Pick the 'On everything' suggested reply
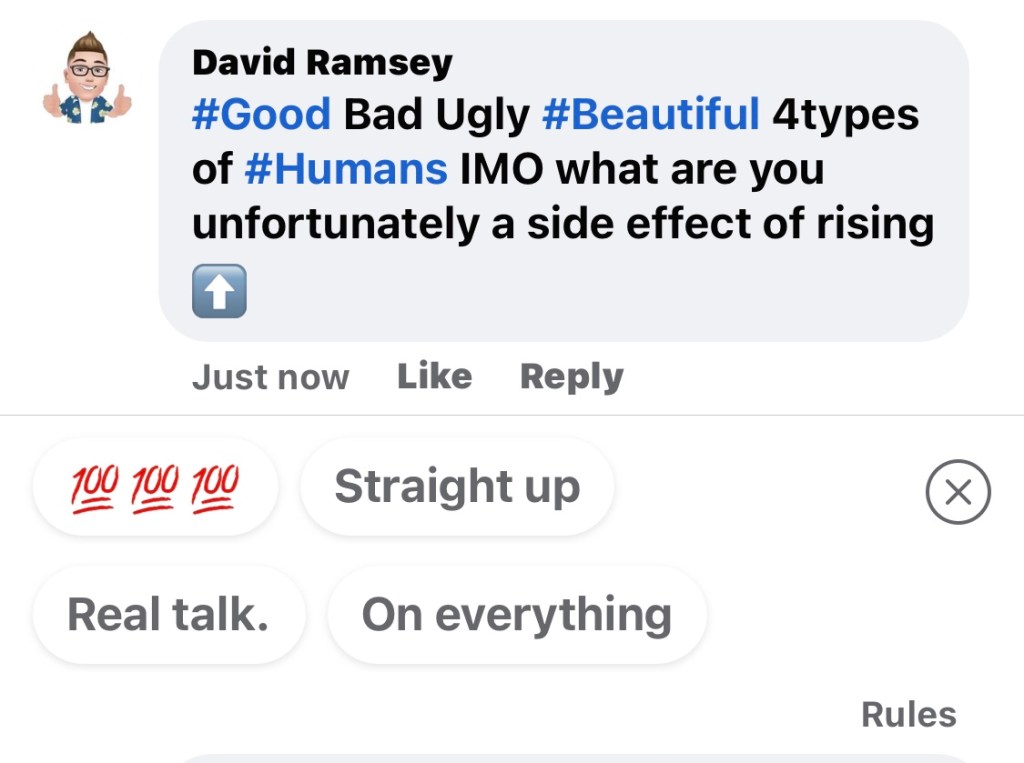The height and width of the screenshot is (763, 1024). tap(516, 614)
